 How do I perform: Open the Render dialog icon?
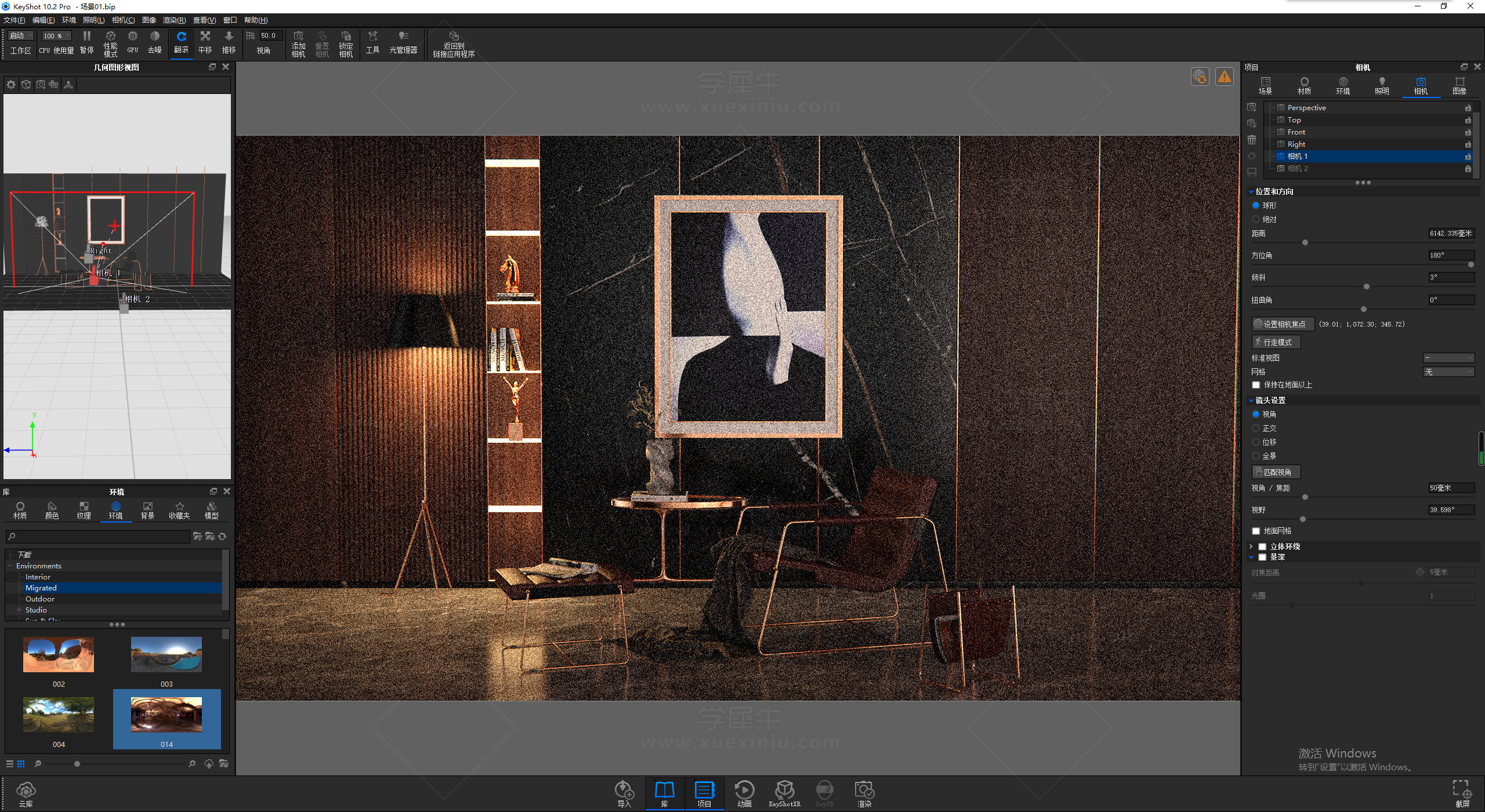click(864, 794)
